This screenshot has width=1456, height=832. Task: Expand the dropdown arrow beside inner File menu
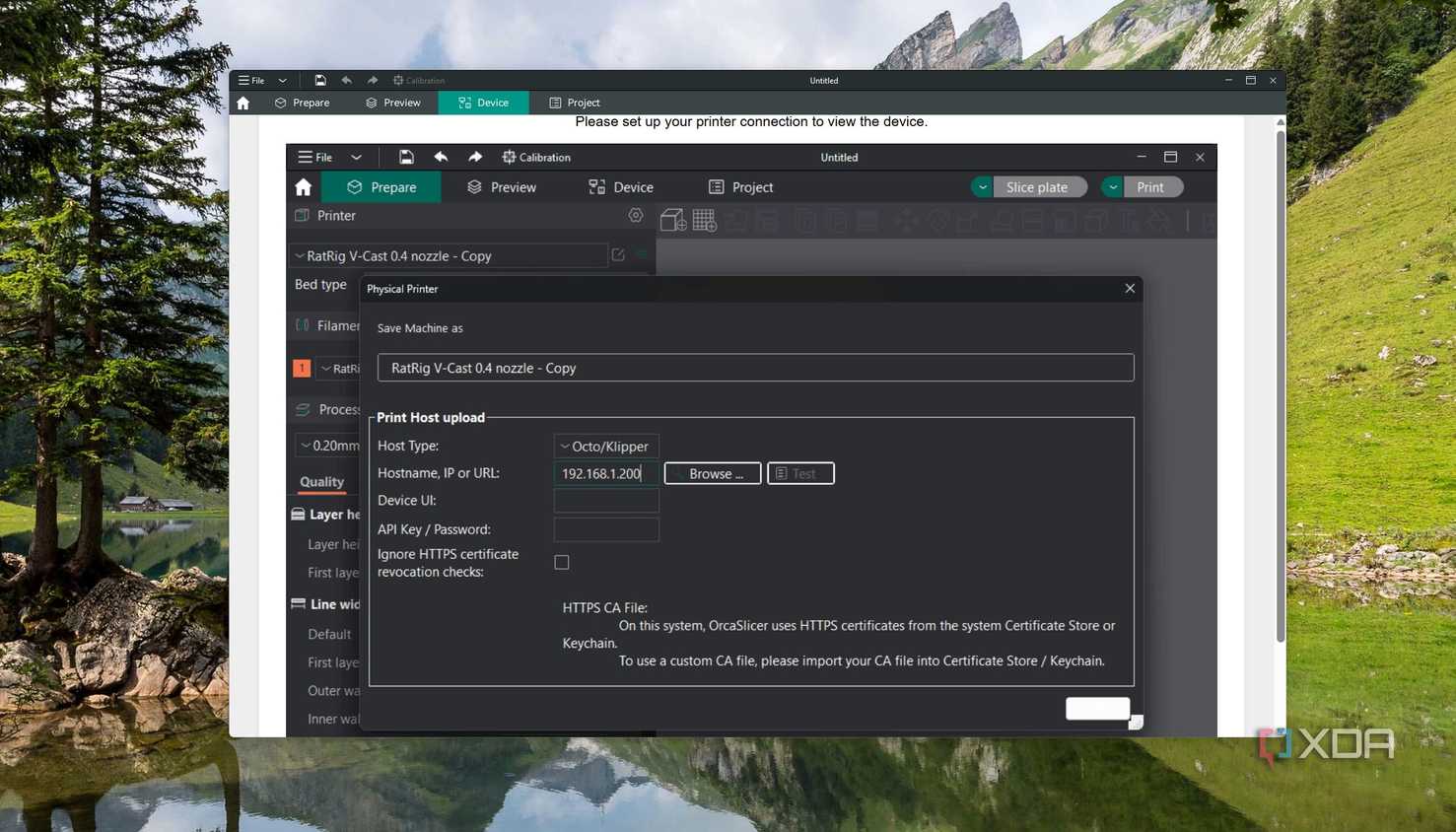point(357,157)
